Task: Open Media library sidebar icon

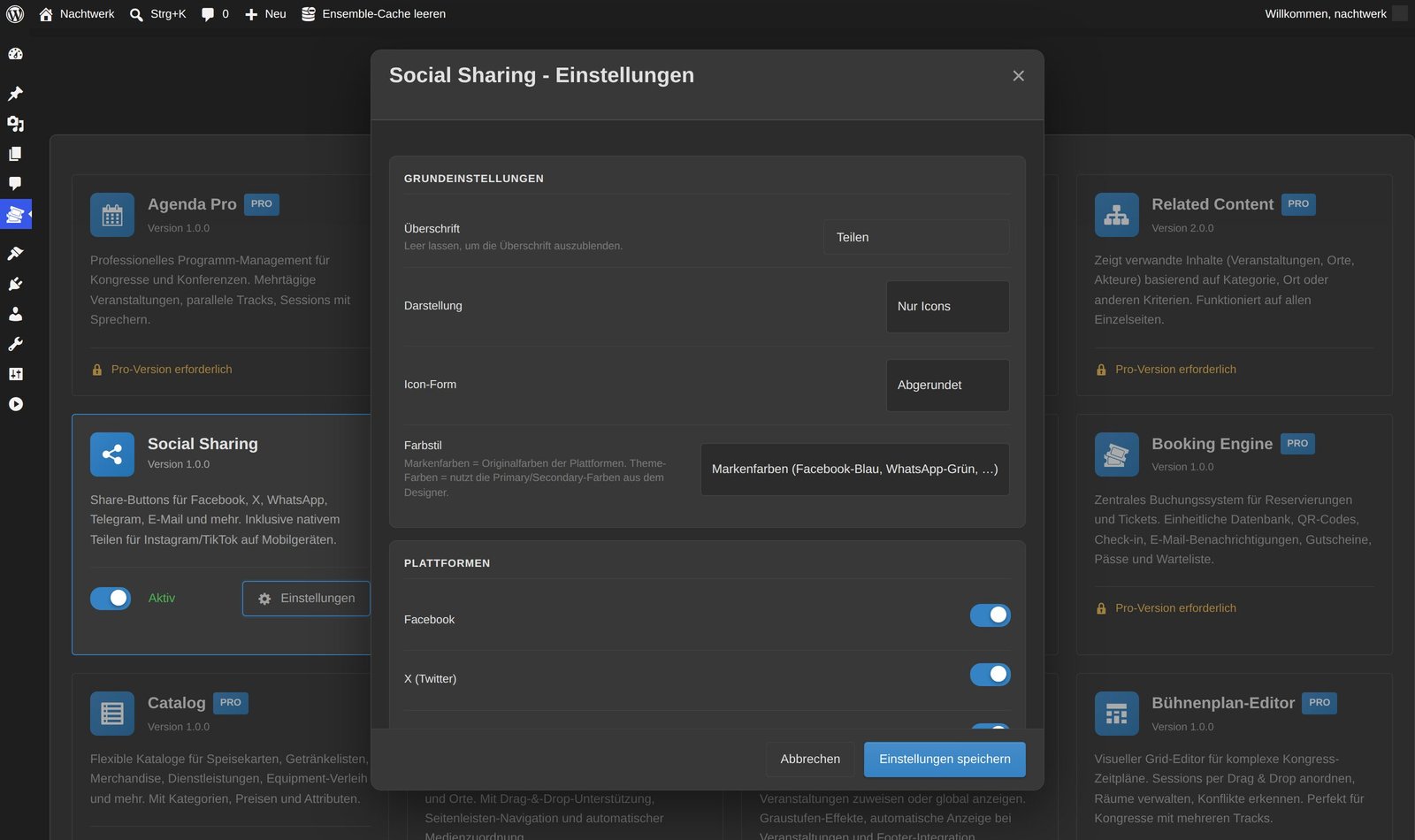Action: tap(15, 124)
